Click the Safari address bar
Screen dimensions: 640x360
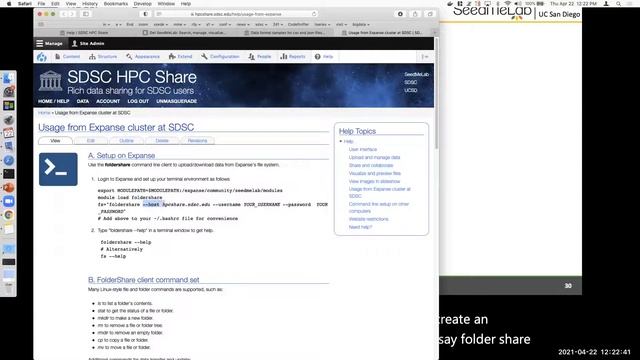236,14
